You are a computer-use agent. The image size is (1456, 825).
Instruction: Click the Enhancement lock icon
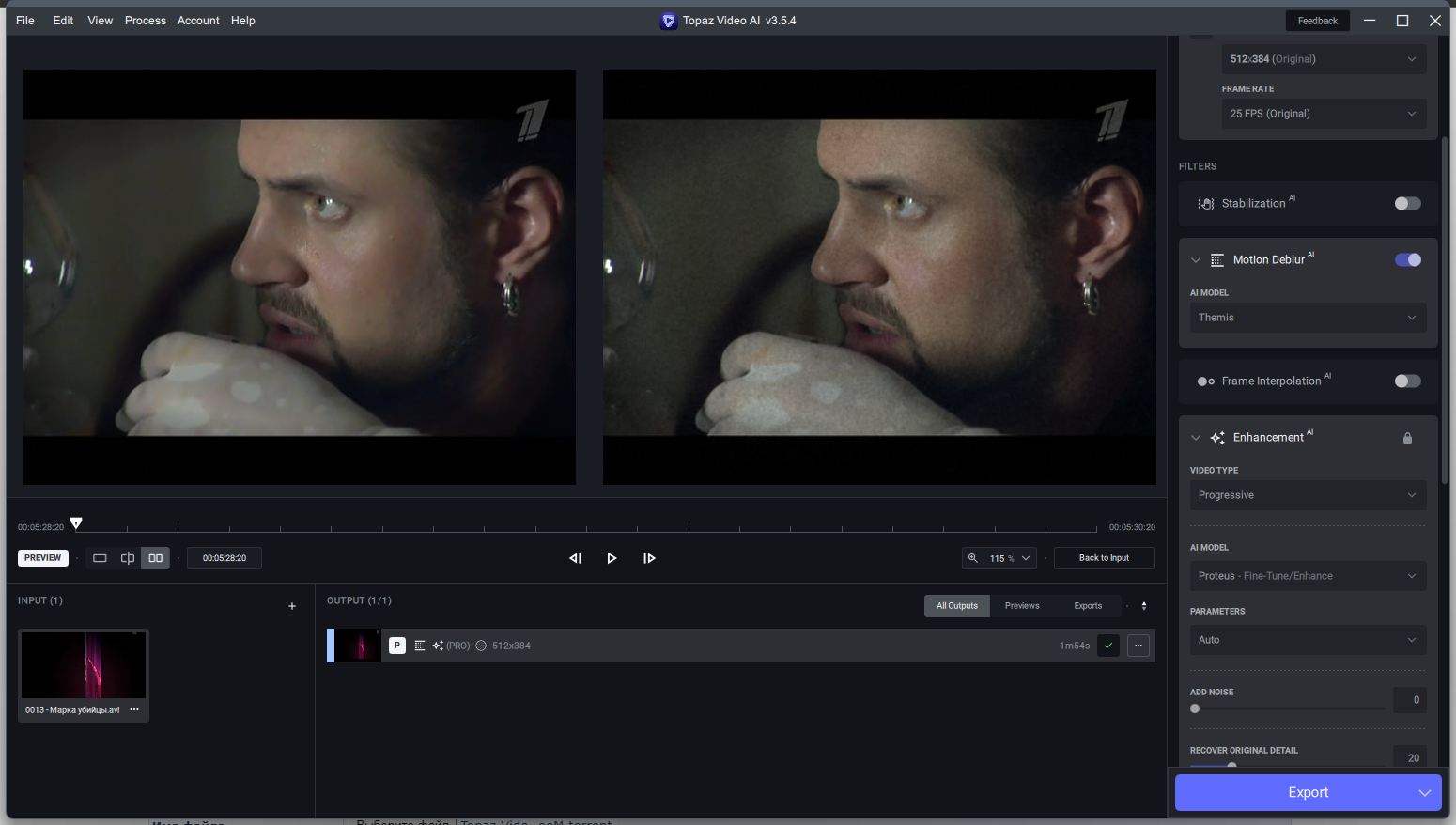(x=1407, y=438)
